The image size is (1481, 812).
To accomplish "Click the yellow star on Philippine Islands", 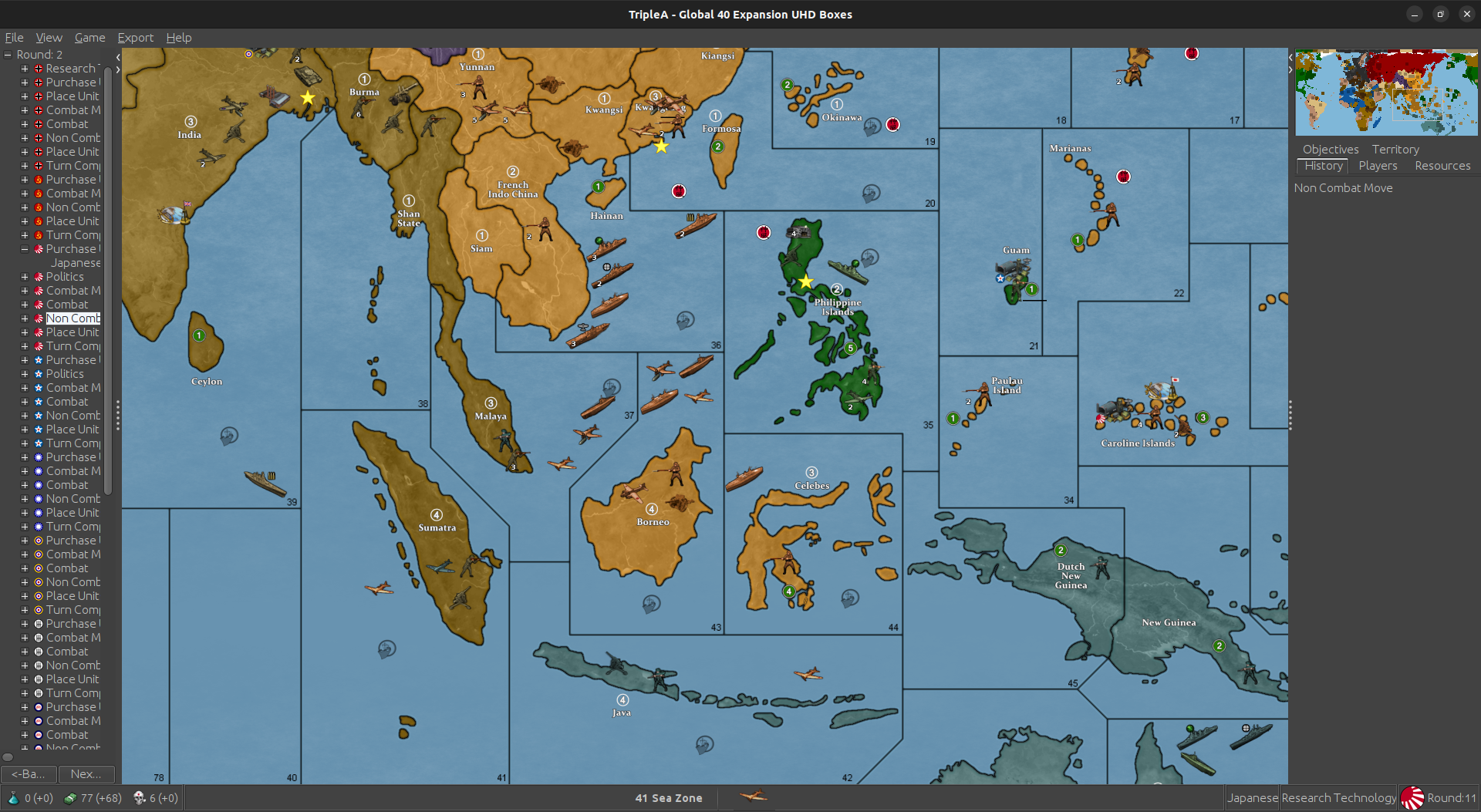I will tap(806, 281).
